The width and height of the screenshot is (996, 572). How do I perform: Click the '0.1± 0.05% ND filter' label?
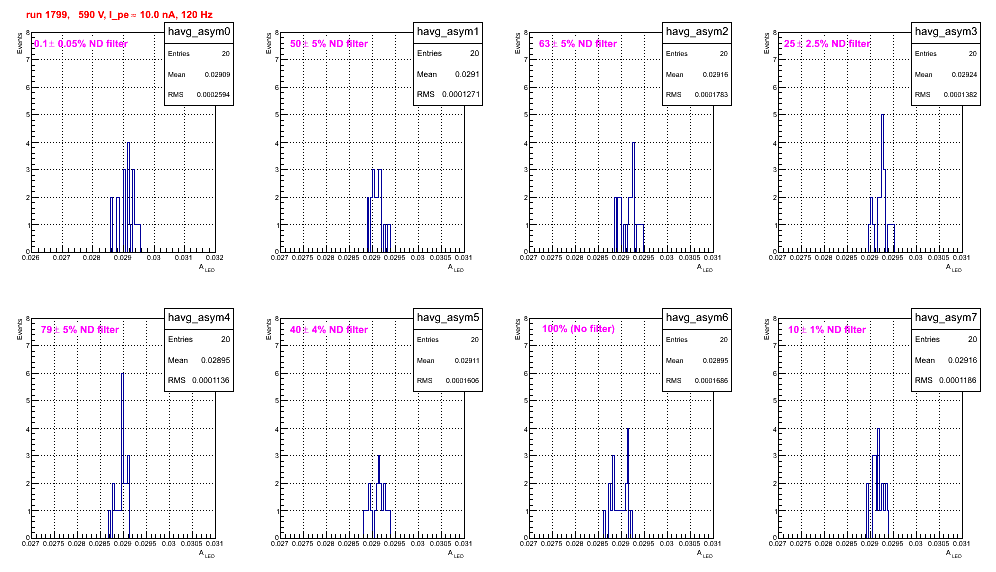81,44
